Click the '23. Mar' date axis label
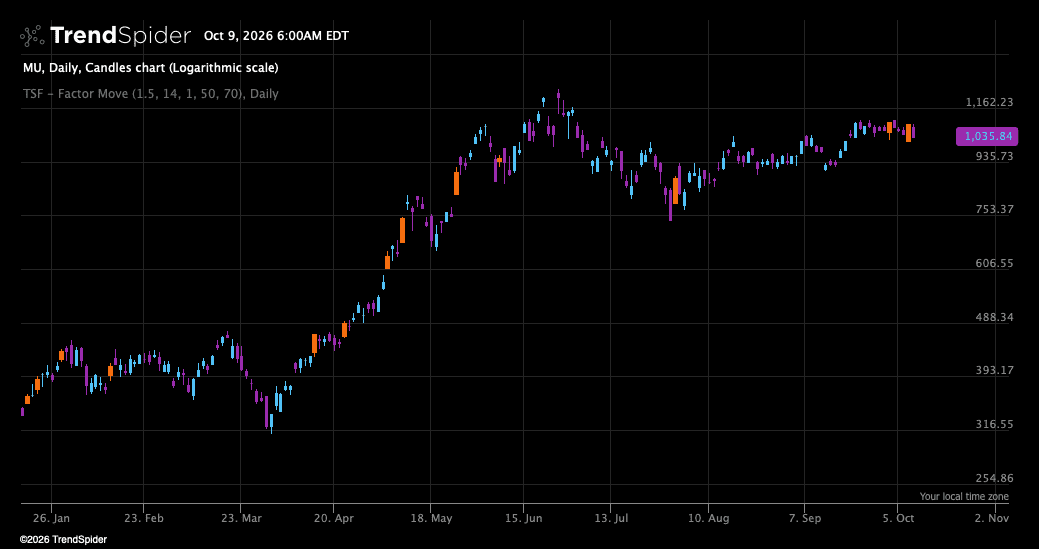 click(241, 518)
